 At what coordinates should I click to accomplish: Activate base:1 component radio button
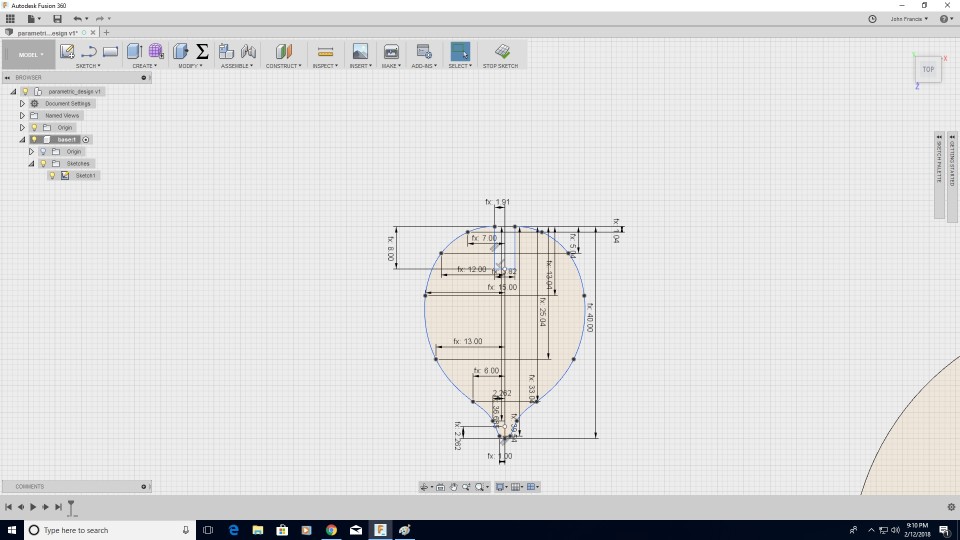tap(86, 140)
